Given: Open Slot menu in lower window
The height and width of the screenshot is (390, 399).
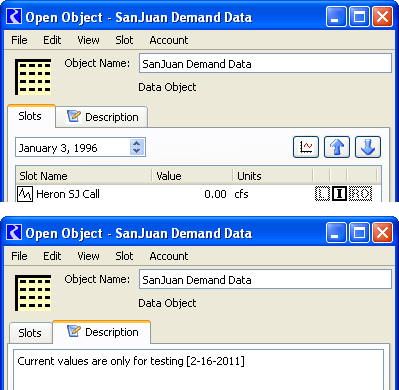Looking at the screenshot, I should tap(124, 256).
